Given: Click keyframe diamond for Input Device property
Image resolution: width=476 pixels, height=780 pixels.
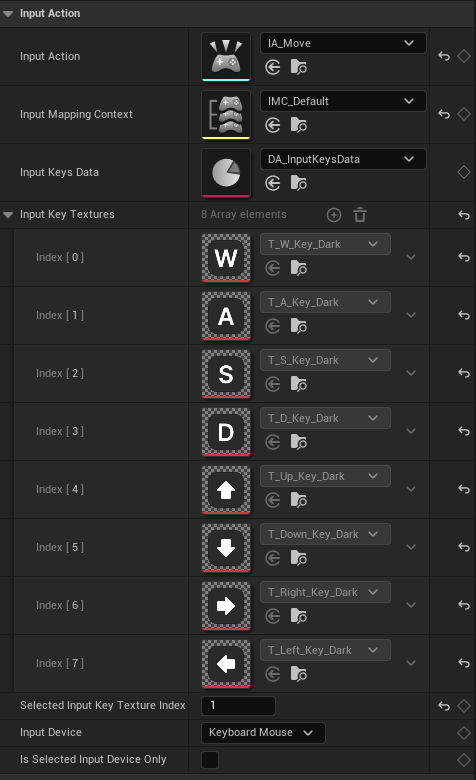Looking at the screenshot, I should point(464,733).
